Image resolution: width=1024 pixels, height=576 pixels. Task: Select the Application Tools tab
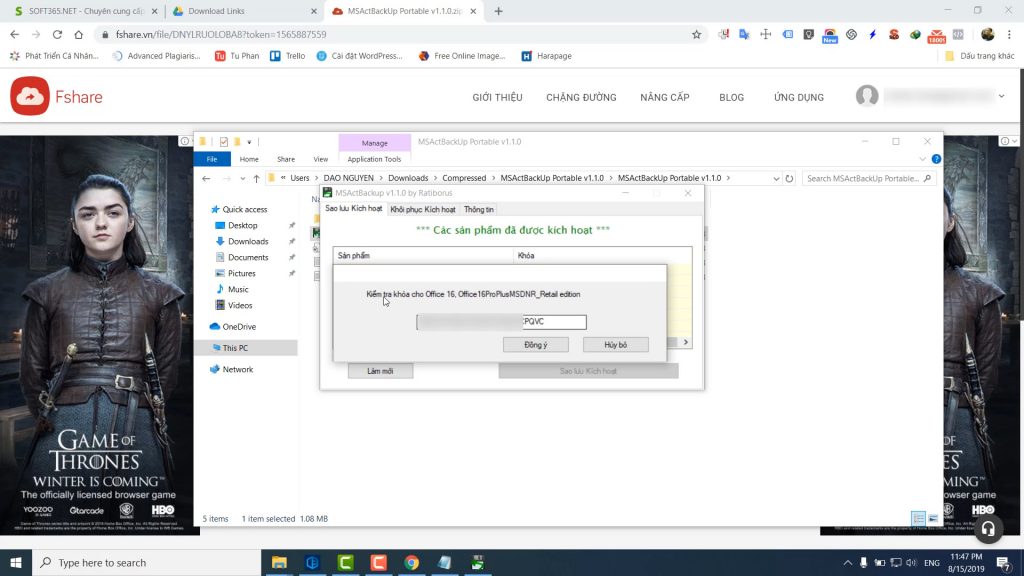click(x=374, y=159)
